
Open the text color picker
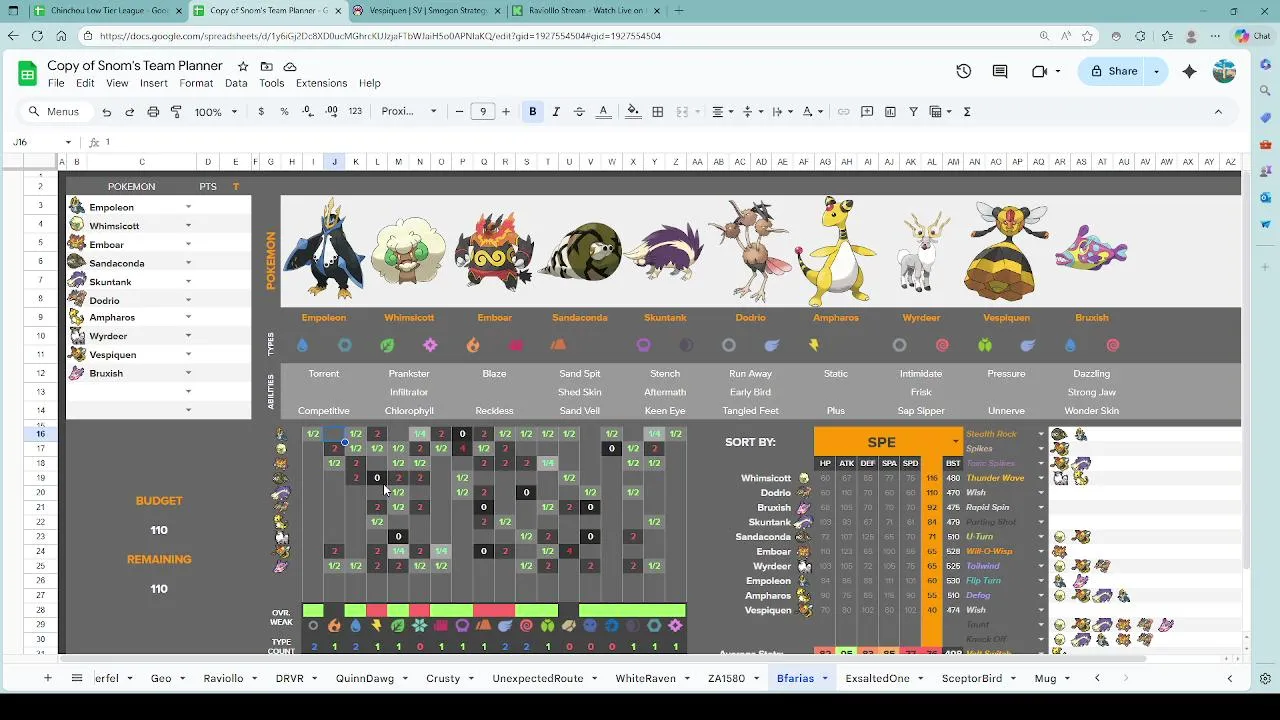(x=603, y=112)
